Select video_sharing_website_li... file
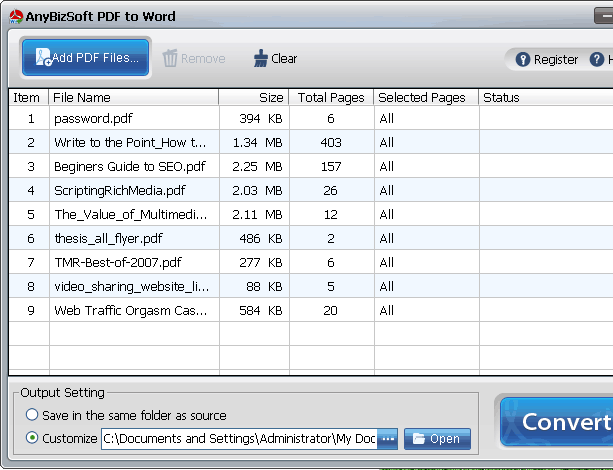 click(132, 287)
